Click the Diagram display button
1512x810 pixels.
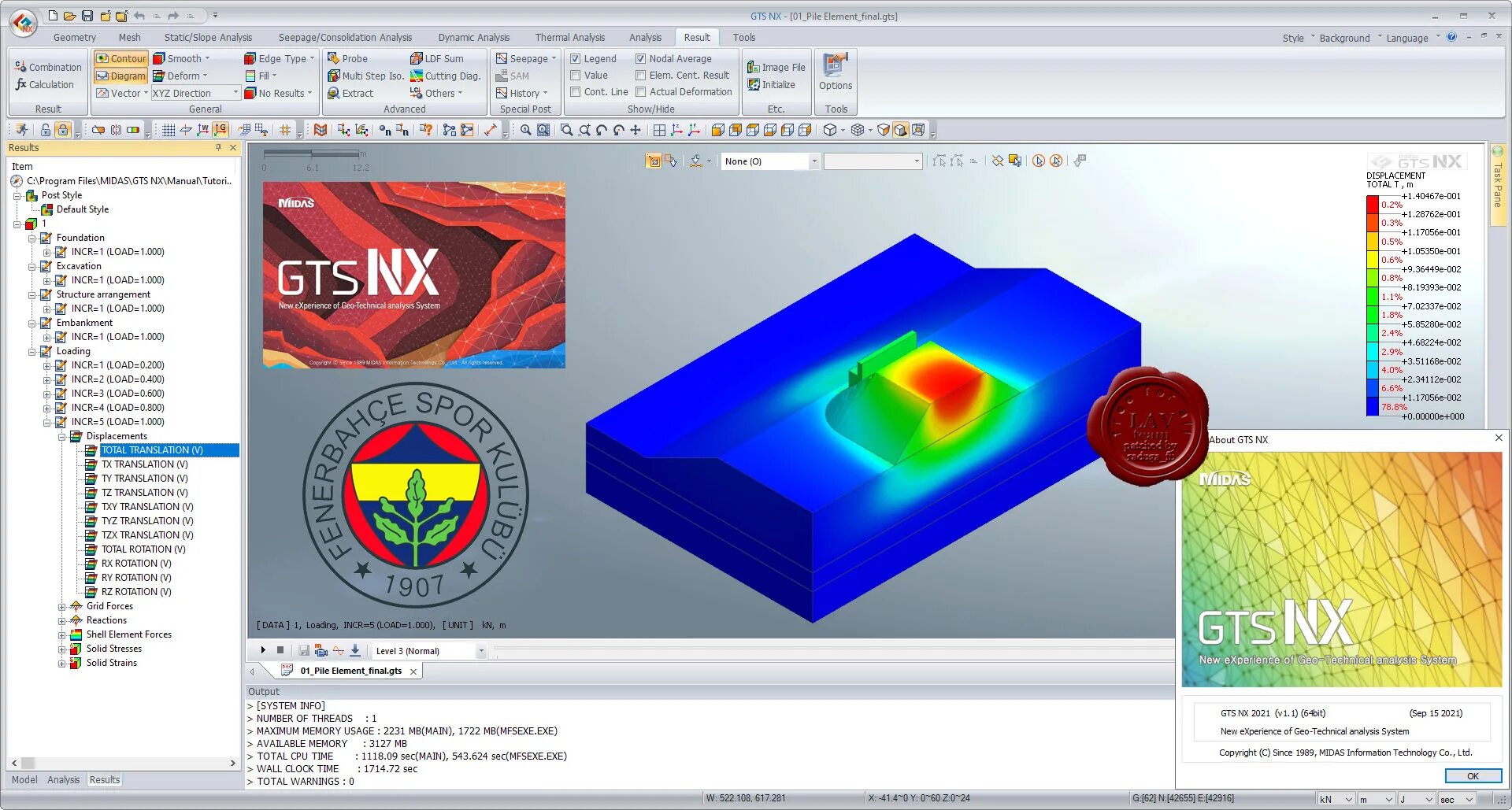pyautogui.click(x=121, y=76)
